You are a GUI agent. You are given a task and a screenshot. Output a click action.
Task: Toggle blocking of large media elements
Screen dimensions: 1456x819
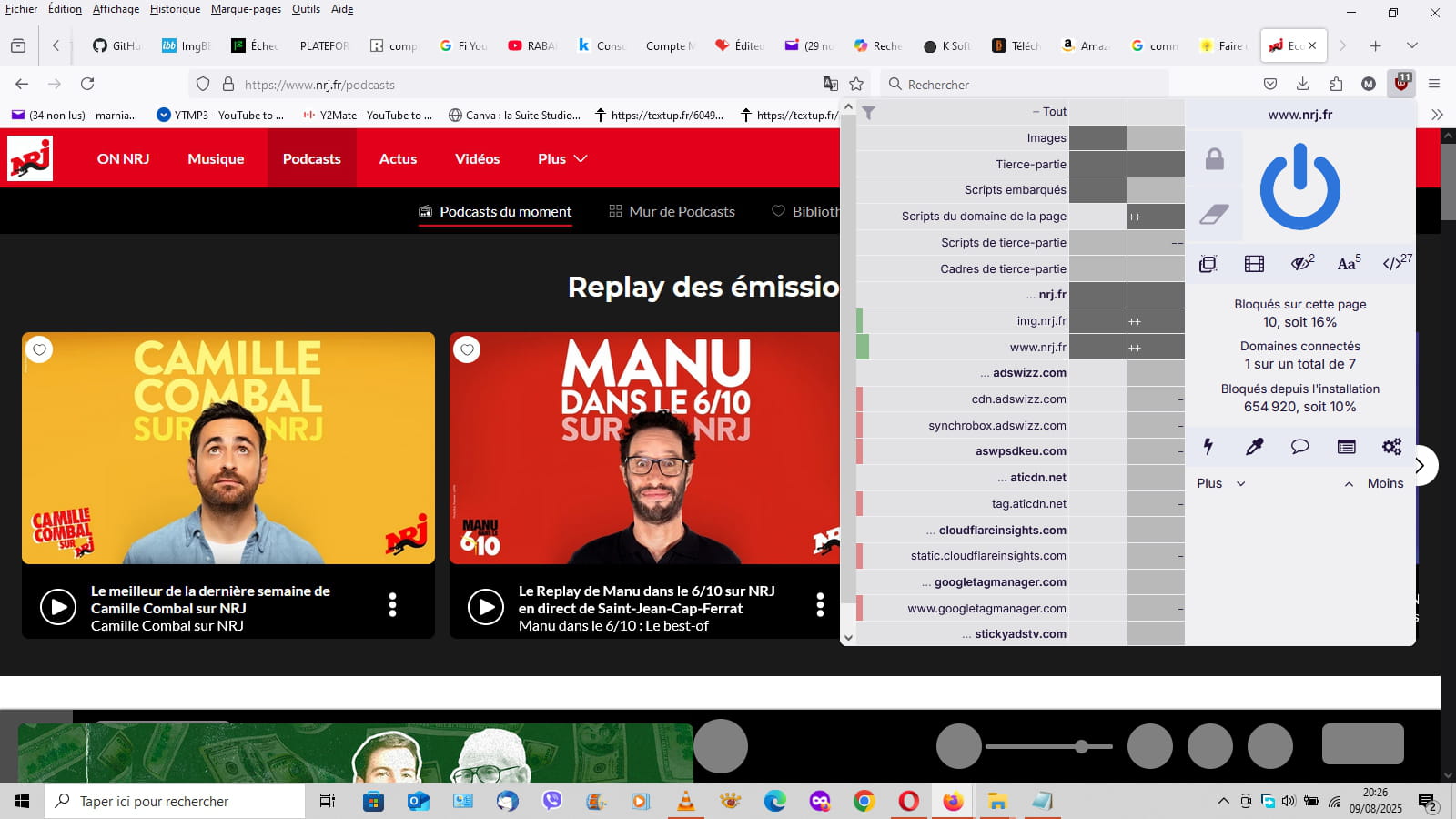point(1254,264)
